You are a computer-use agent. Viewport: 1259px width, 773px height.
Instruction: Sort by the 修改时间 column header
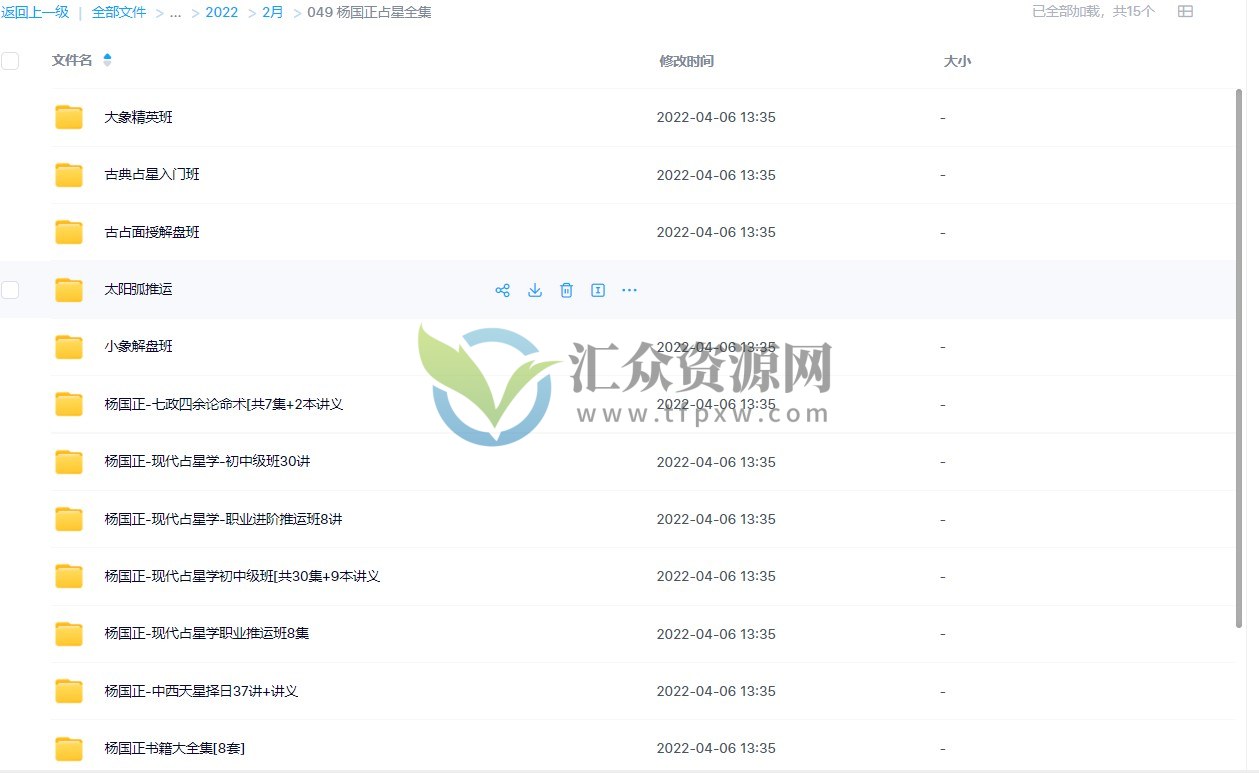[x=687, y=60]
